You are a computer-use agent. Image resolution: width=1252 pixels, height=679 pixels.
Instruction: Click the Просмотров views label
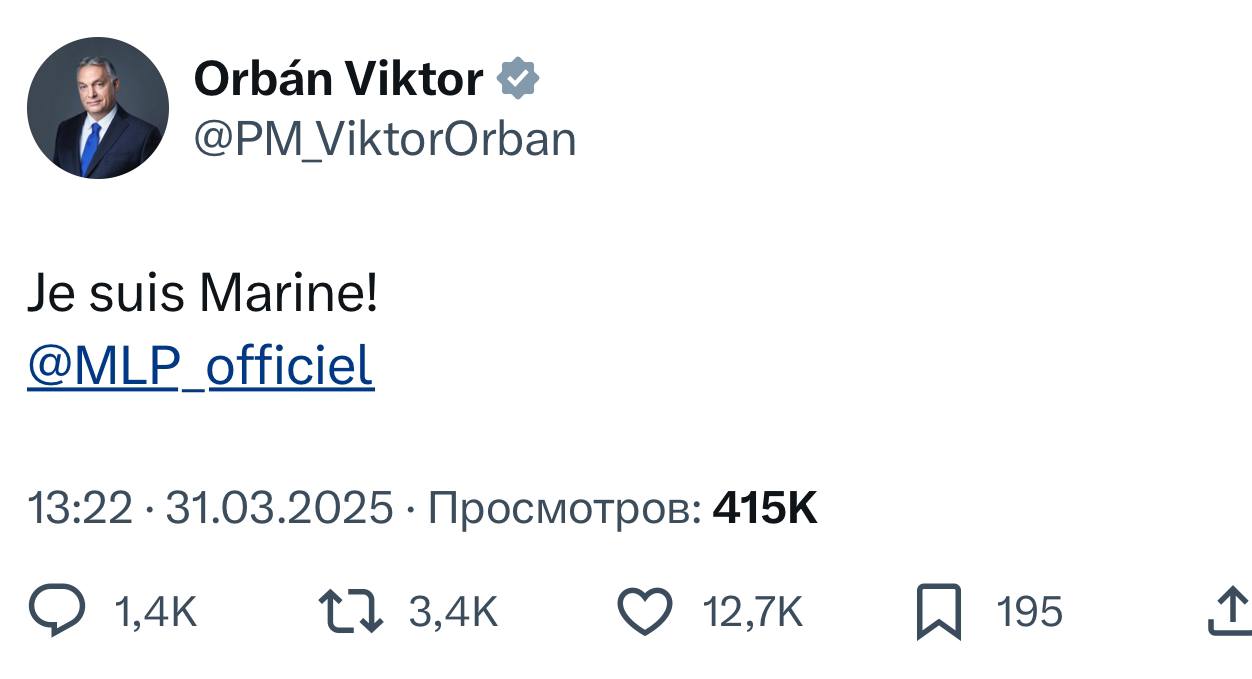pos(564,509)
